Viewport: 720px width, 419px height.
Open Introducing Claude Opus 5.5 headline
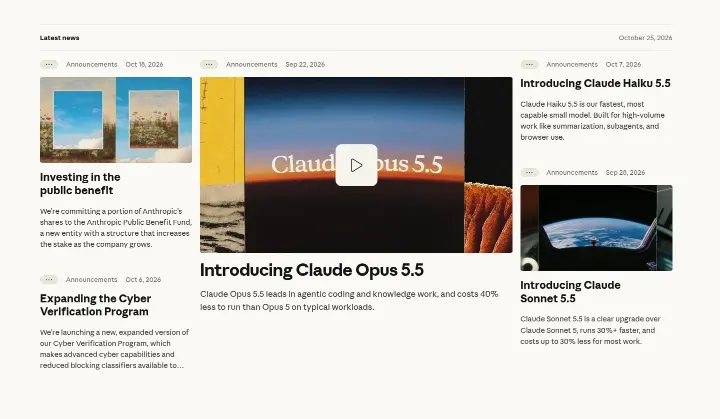point(312,270)
